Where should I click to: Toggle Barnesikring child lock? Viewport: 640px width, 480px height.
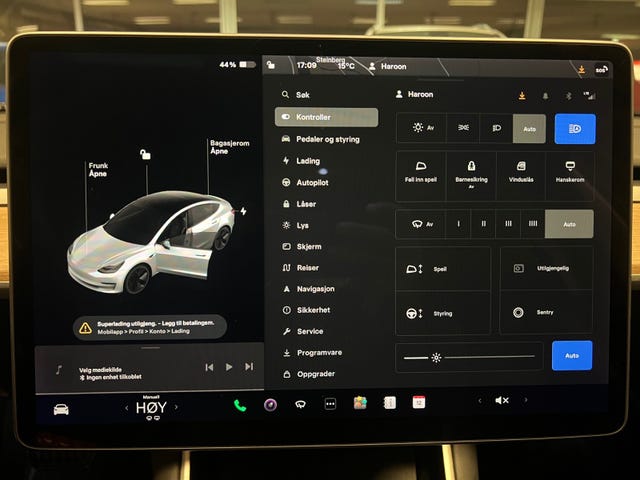click(x=471, y=176)
